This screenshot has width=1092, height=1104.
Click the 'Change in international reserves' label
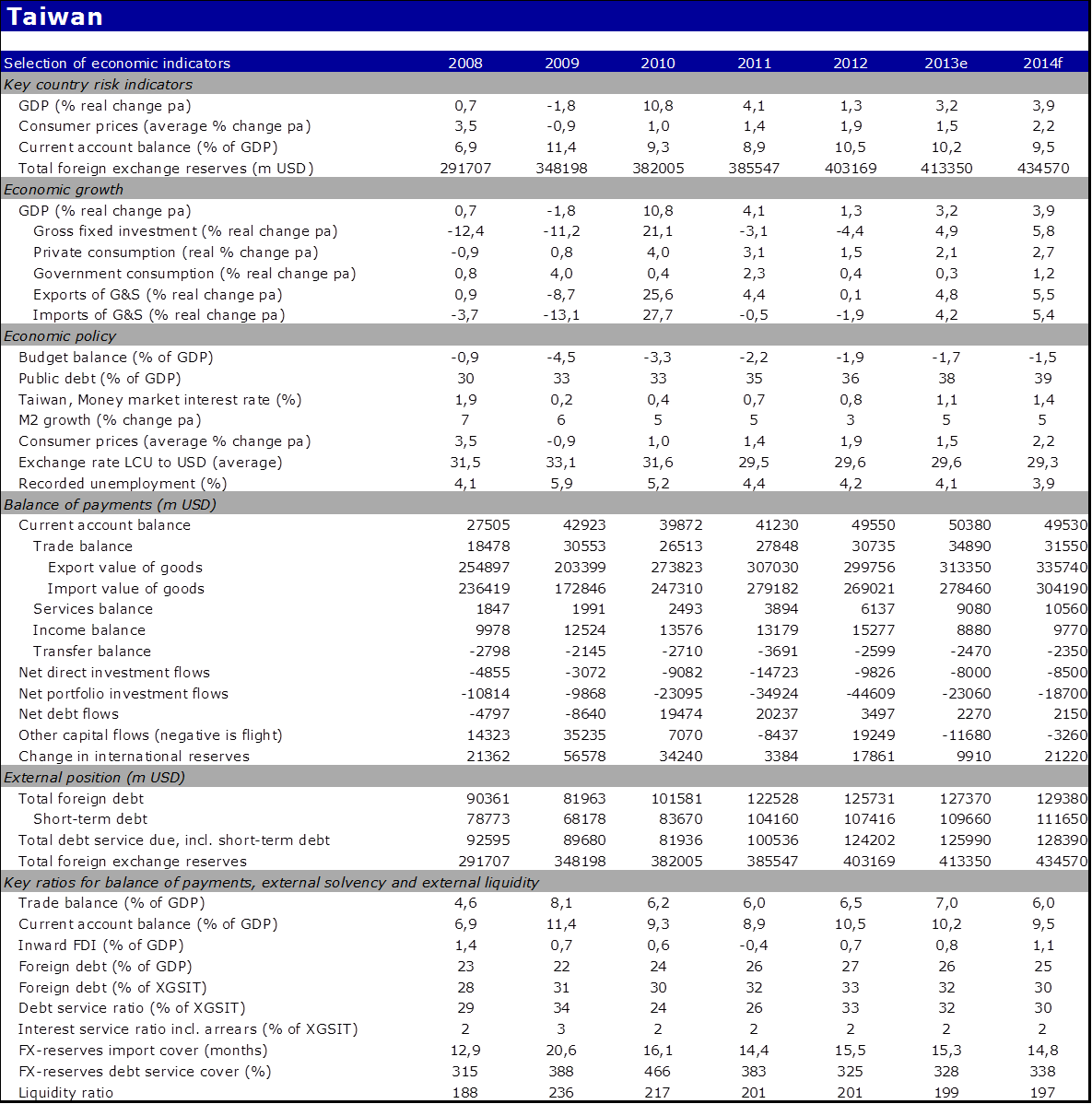tap(134, 756)
